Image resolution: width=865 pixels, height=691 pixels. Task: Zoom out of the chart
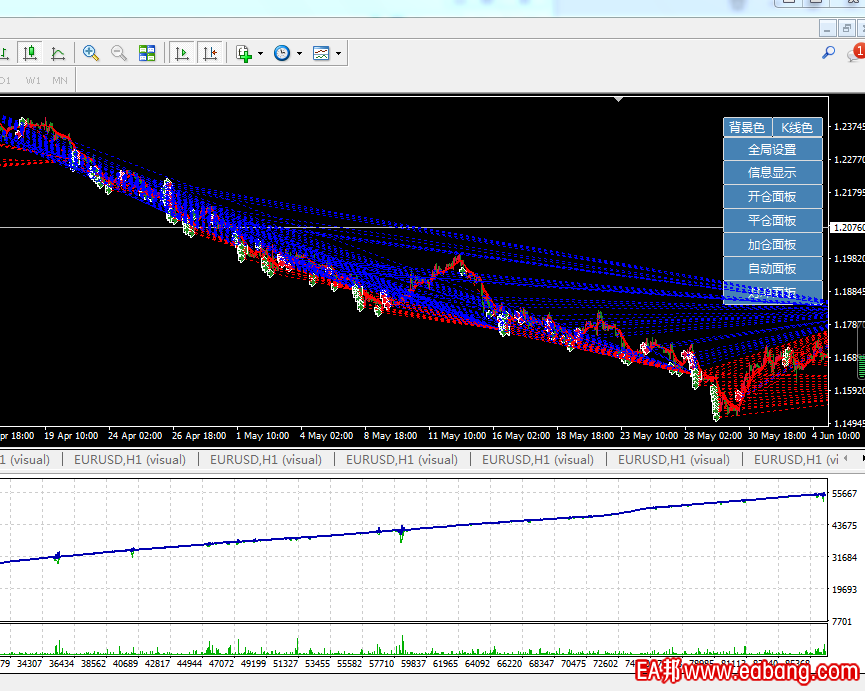119,53
